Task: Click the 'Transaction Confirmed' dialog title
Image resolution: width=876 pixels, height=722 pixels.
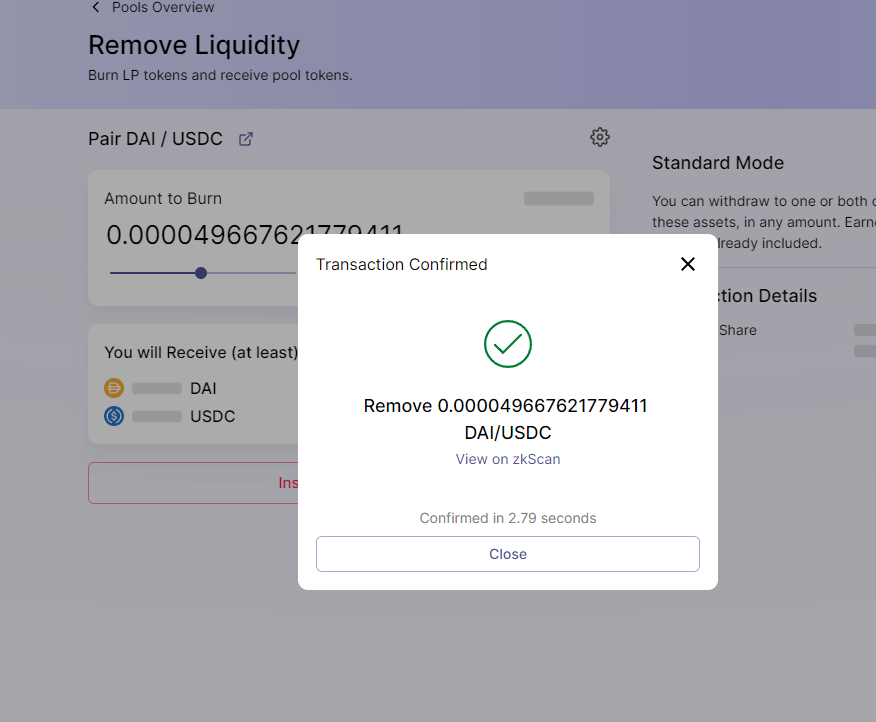Action: click(401, 264)
